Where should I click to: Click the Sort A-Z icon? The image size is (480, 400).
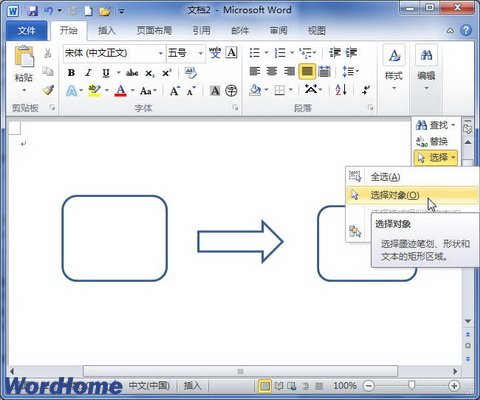point(341,89)
